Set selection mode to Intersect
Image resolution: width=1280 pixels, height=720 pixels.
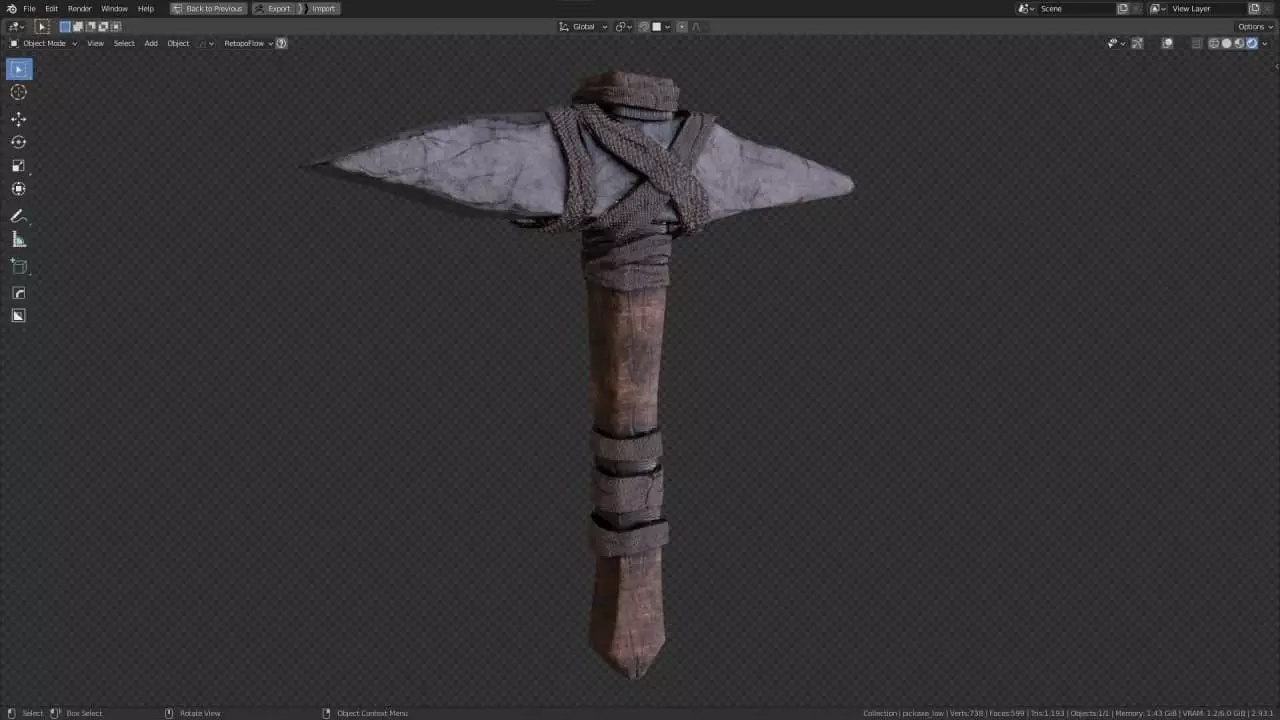116,27
